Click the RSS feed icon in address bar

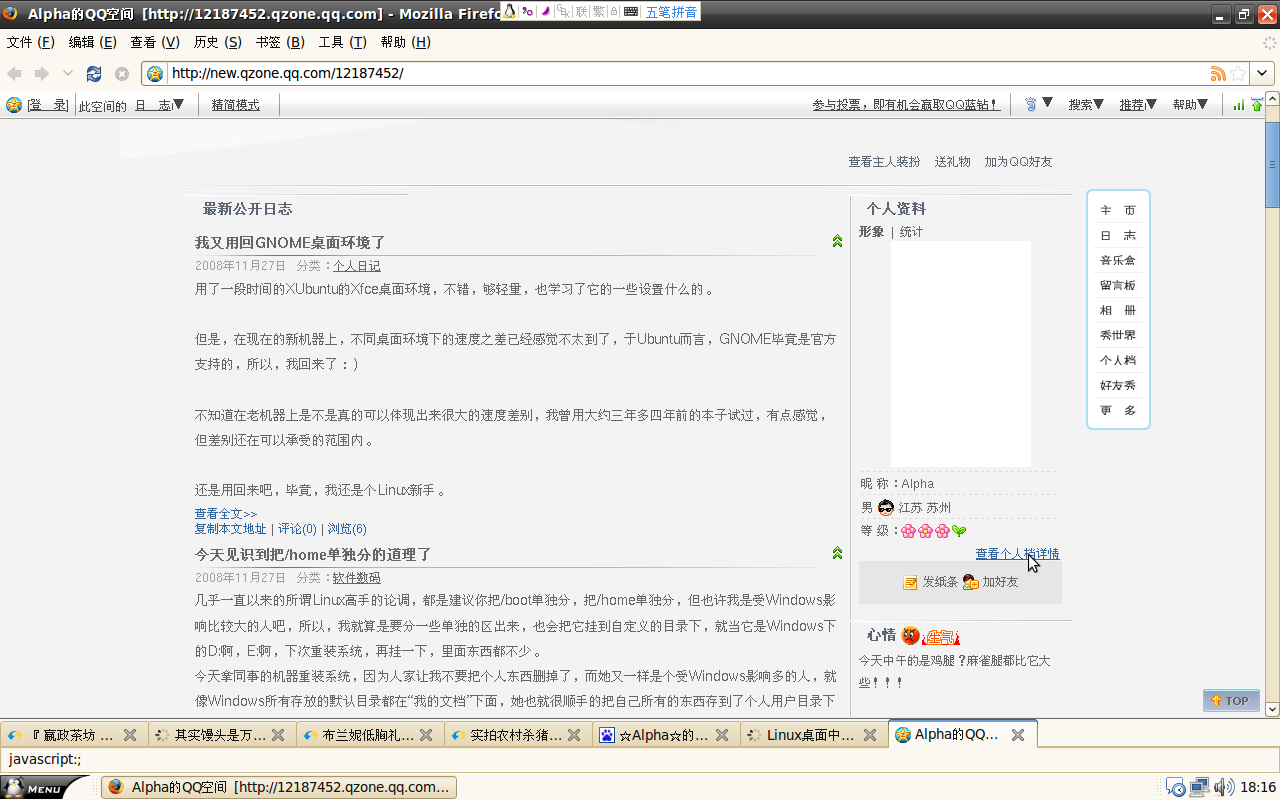tap(1218, 73)
